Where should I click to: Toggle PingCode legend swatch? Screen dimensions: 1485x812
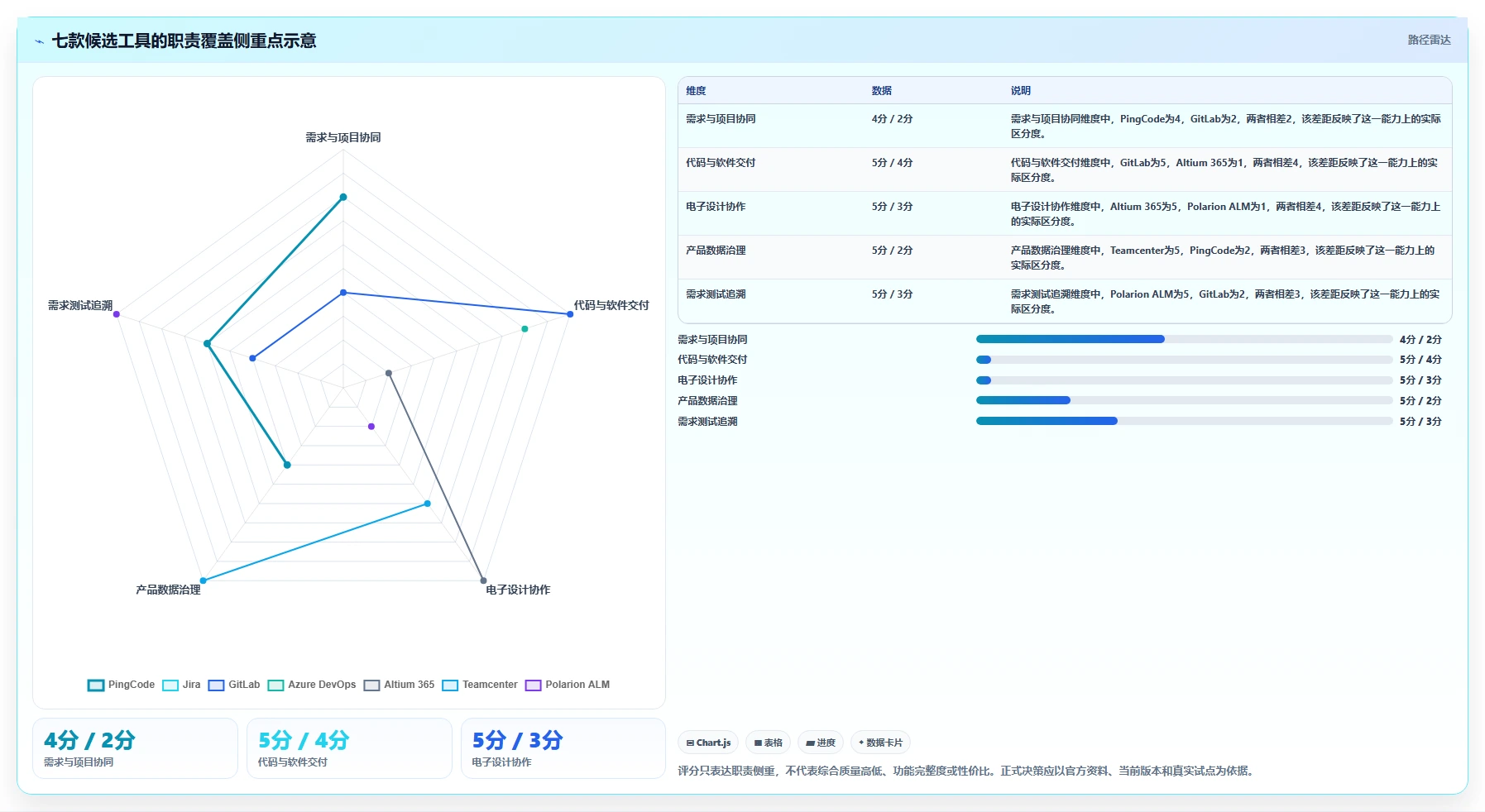click(x=96, y=685)
